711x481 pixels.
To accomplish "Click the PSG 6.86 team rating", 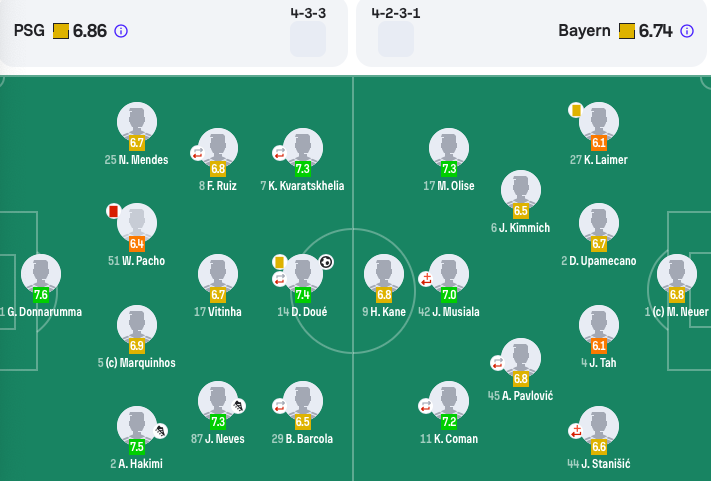I will click(89, 31).
